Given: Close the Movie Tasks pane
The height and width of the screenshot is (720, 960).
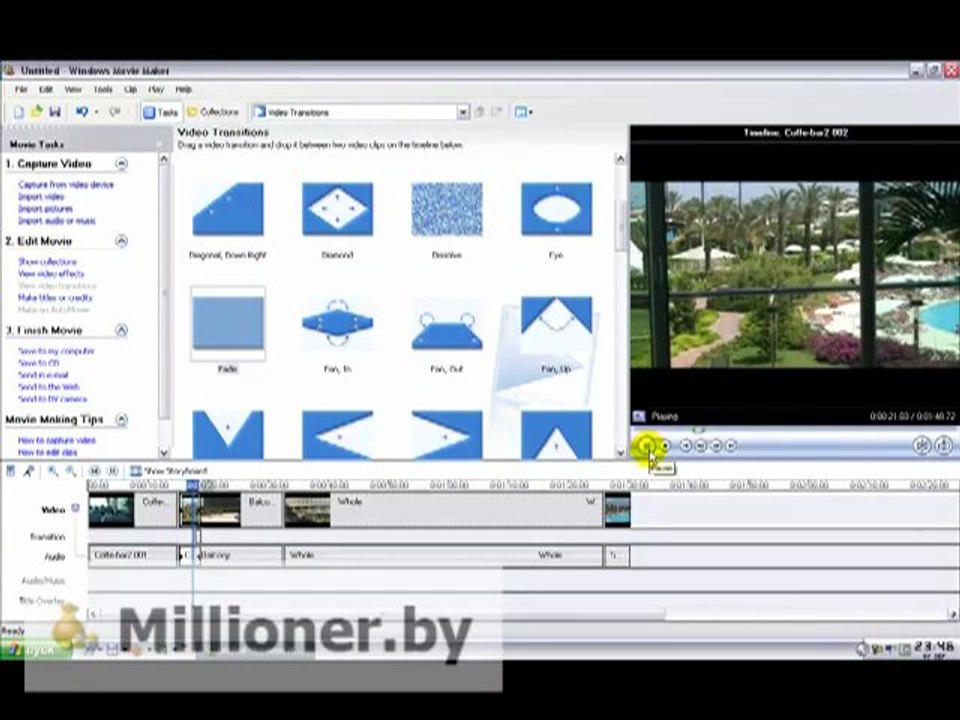Looking at the screenshot, I should 159,144.
